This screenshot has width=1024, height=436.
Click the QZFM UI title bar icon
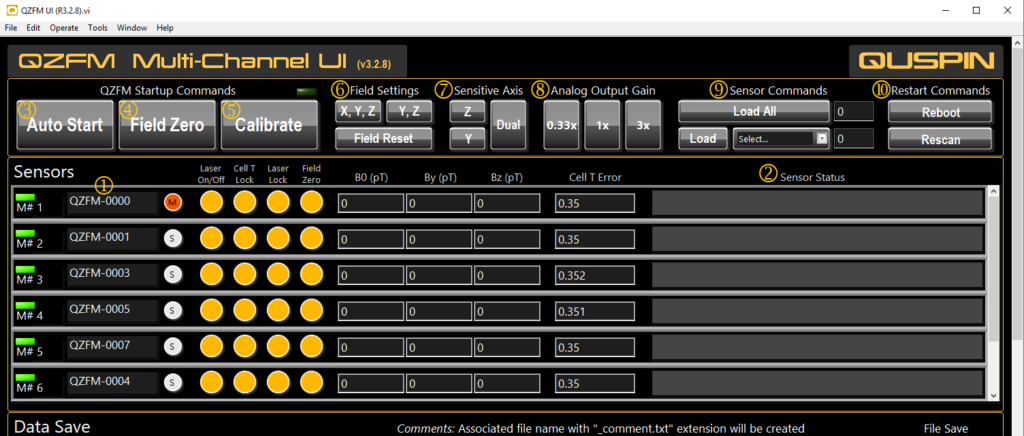(10, 10)
